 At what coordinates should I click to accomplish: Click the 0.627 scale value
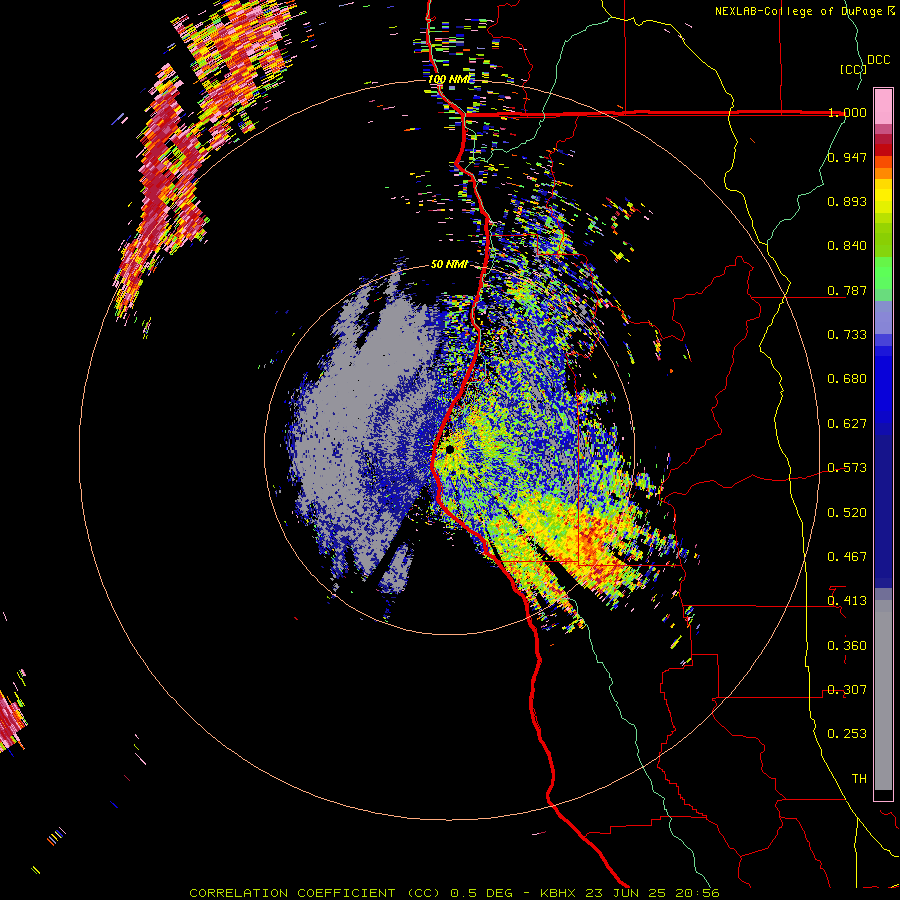pos(847,424)
